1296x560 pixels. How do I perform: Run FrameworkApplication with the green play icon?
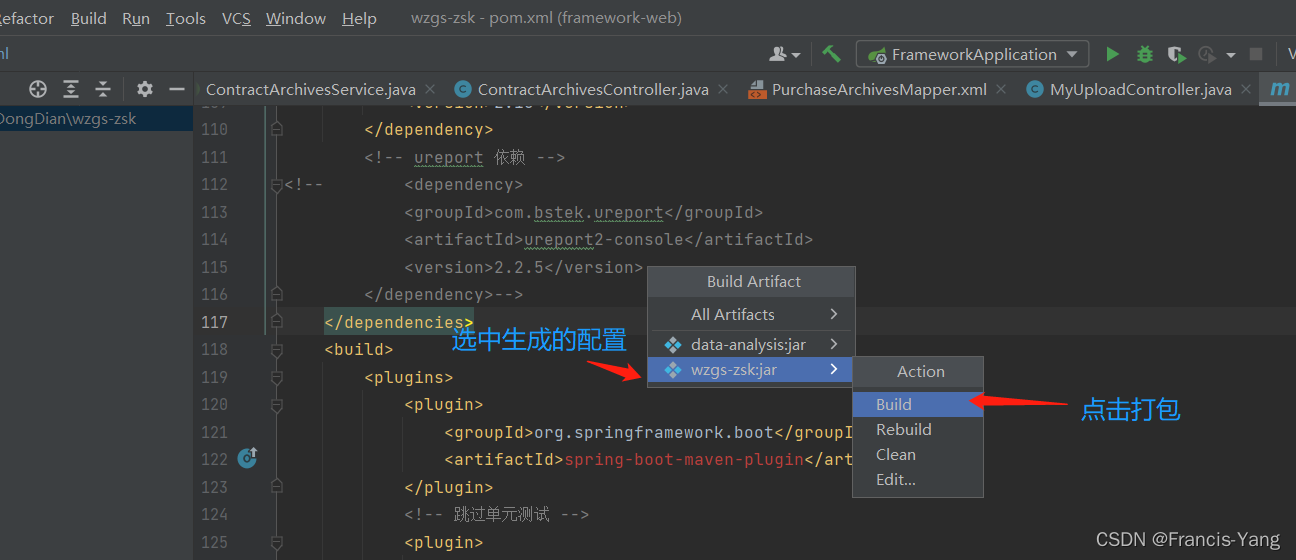pos(1112,54)
